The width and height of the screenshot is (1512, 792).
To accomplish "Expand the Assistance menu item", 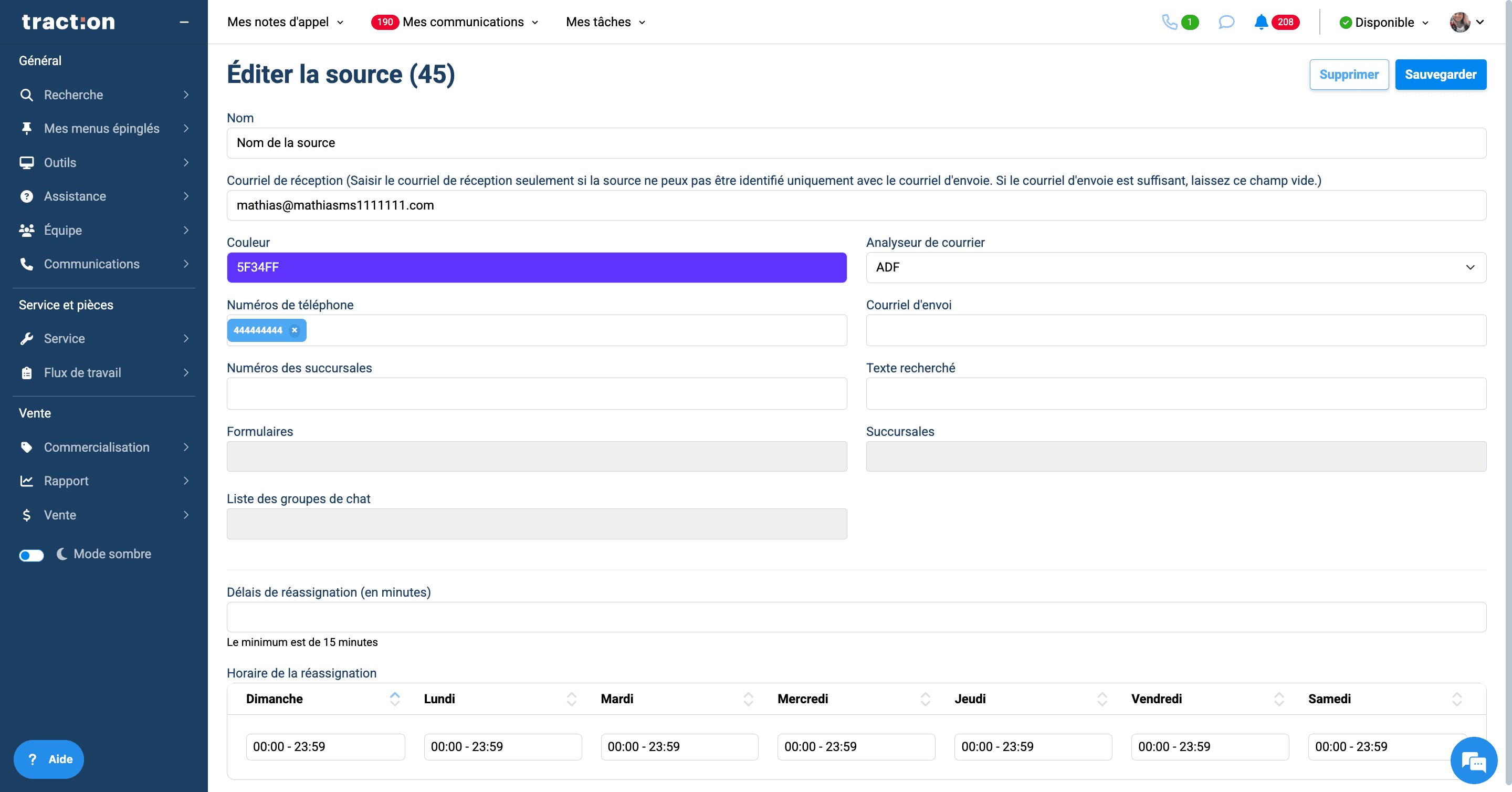I will coord(186,196).
